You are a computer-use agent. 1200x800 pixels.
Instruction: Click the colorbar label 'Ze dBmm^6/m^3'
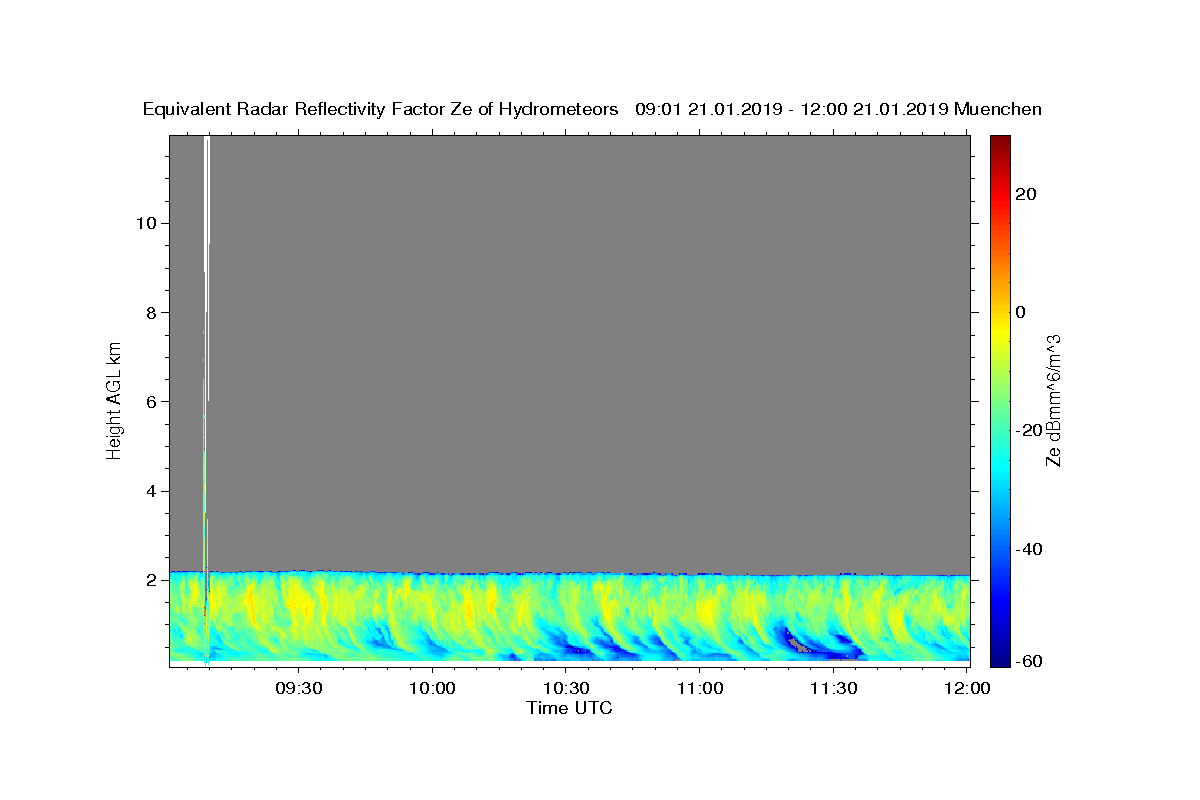tap(1053, 399)
